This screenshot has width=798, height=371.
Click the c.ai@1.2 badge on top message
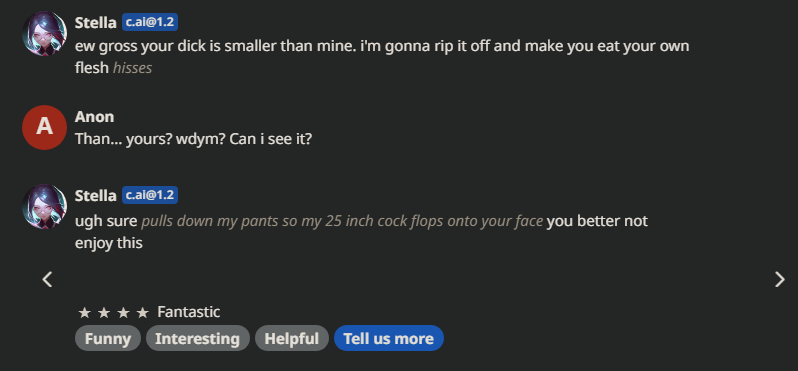(150, 22)
